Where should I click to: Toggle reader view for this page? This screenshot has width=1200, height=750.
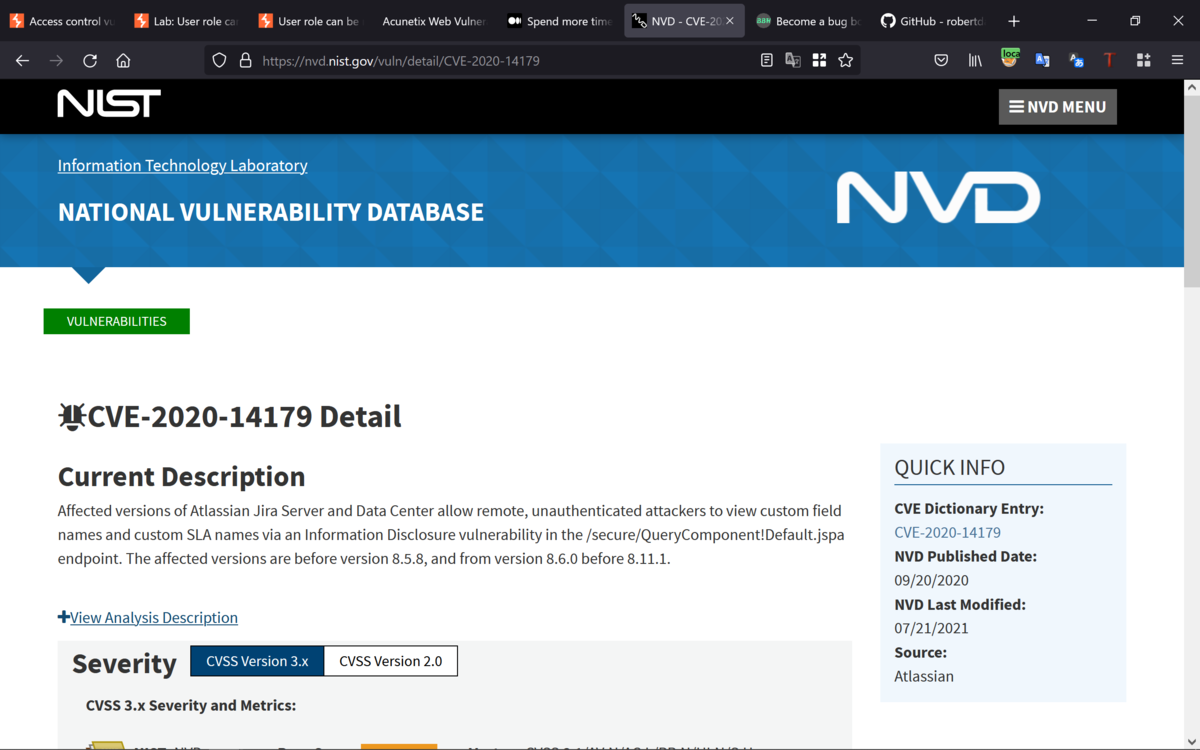(x=767, y=61)
